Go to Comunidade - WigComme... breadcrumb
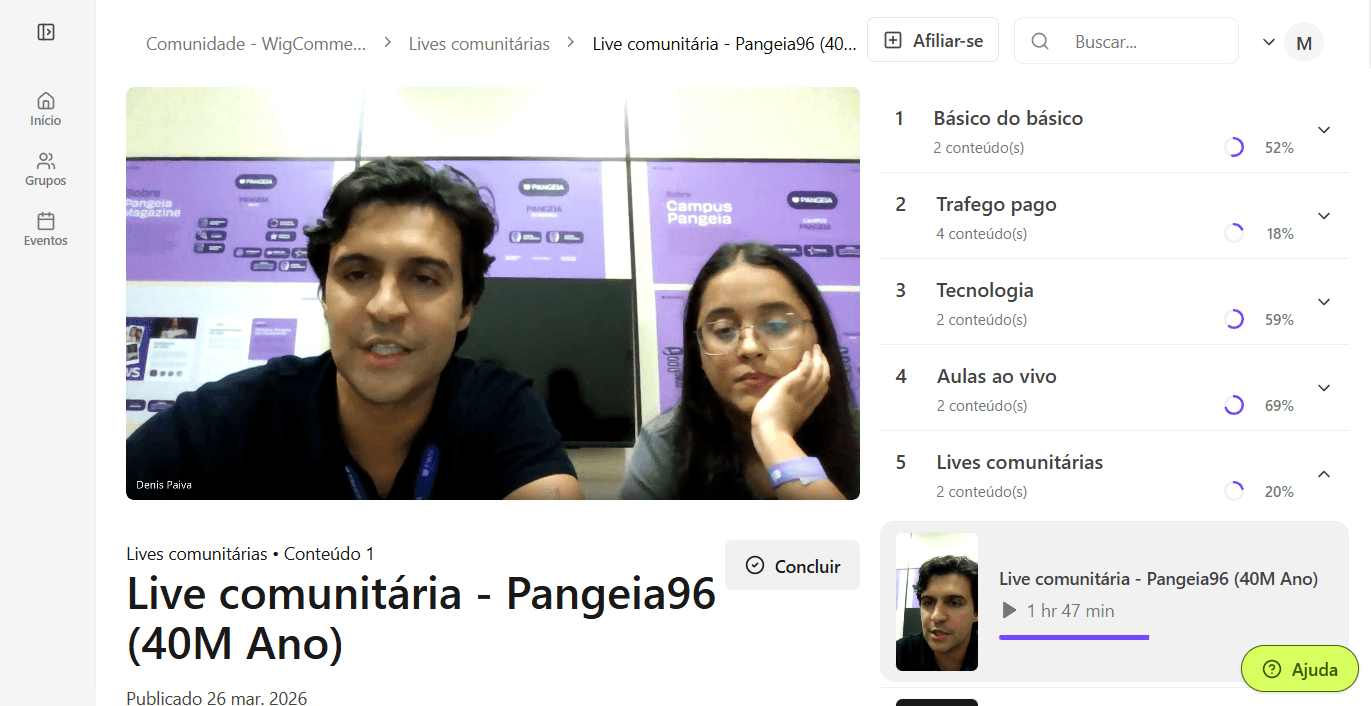 [x=256, y=43]
